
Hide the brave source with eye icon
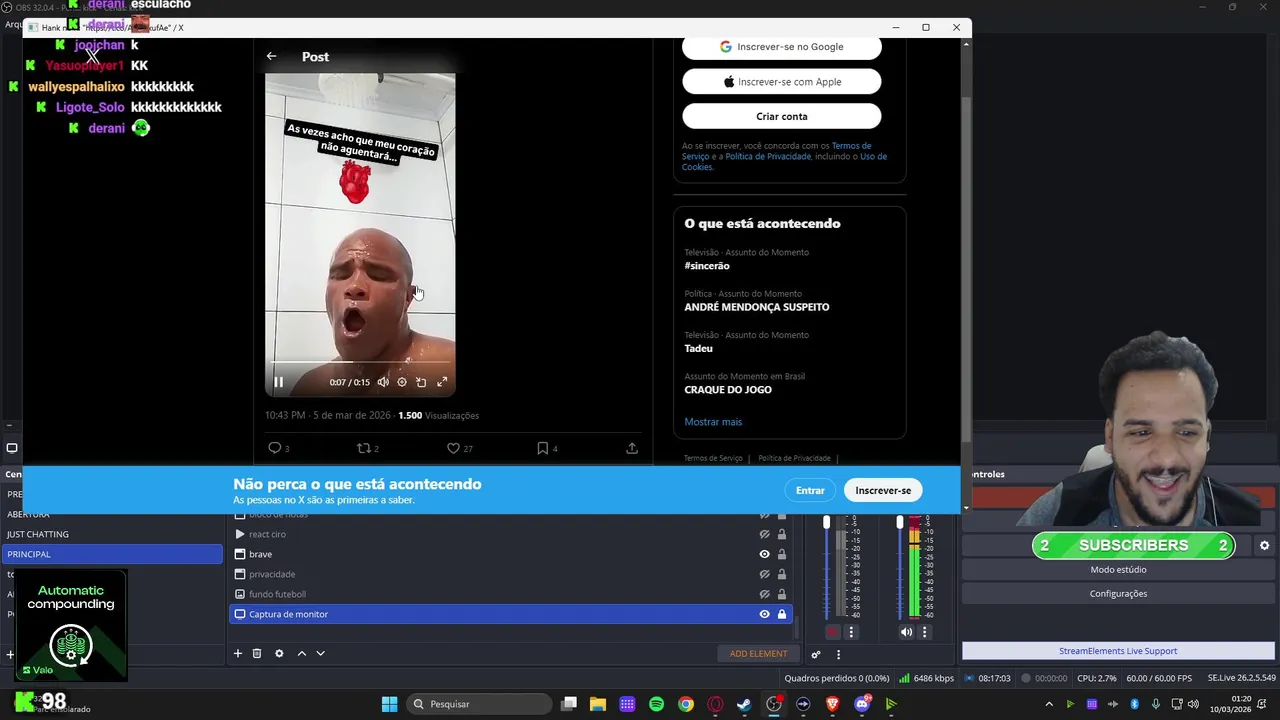tap(764, 554)
